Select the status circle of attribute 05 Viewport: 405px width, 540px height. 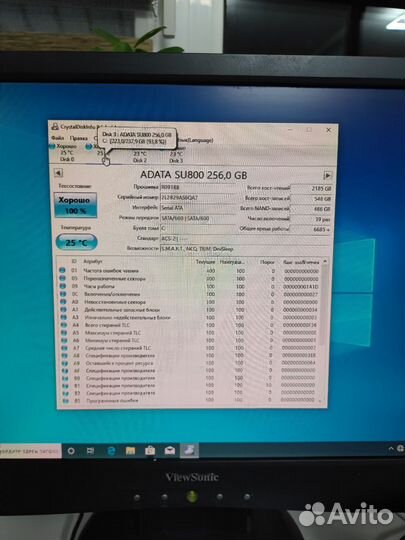pyautogui.click(x=63, y=278)
